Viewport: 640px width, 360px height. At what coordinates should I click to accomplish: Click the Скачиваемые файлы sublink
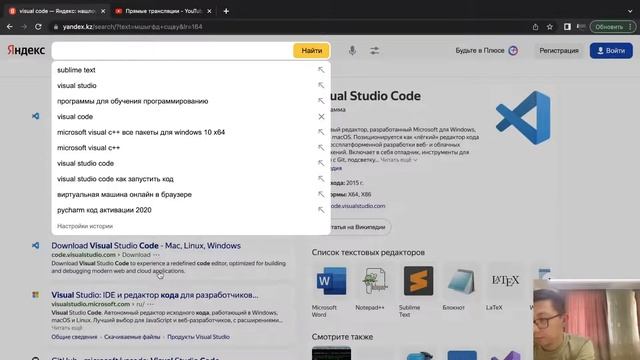tap(132, 337)
